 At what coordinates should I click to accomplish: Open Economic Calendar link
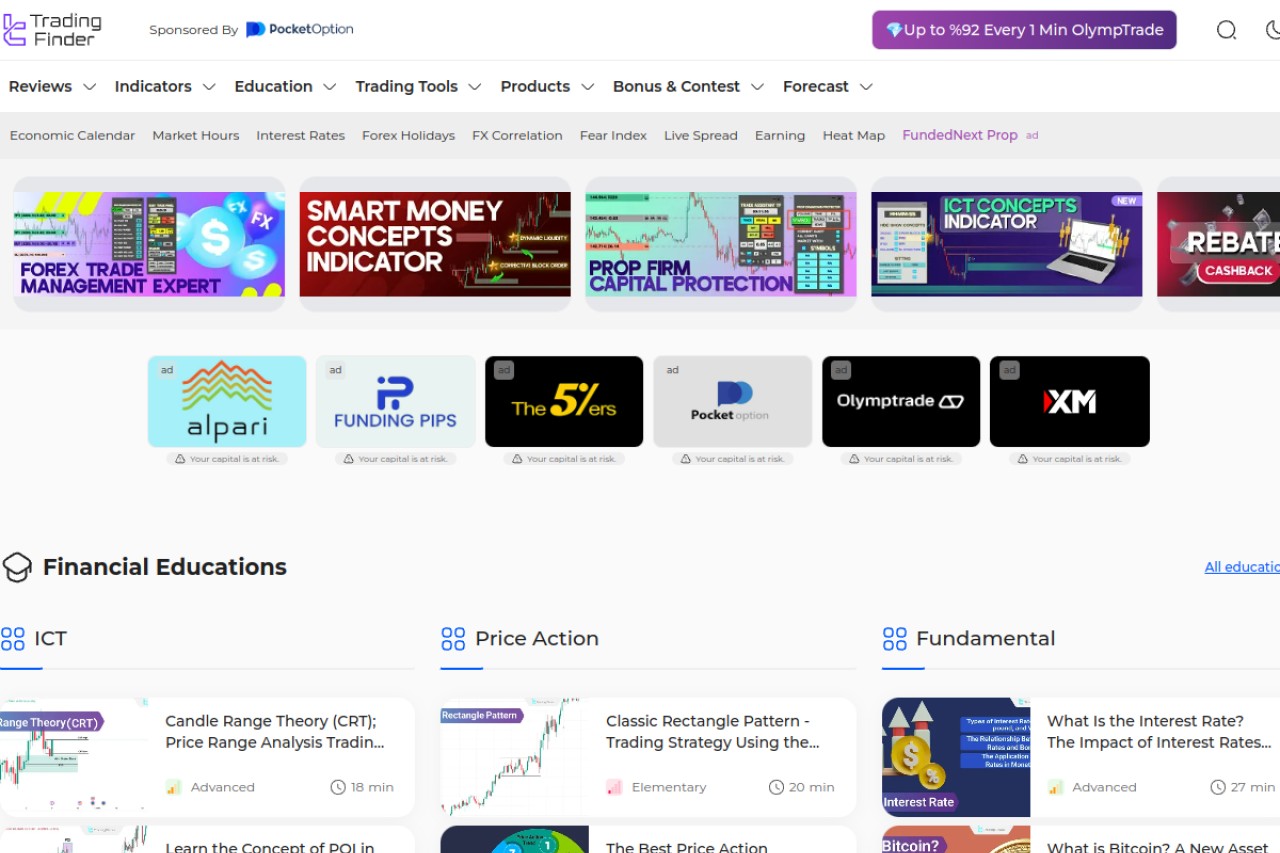point(72,135)
